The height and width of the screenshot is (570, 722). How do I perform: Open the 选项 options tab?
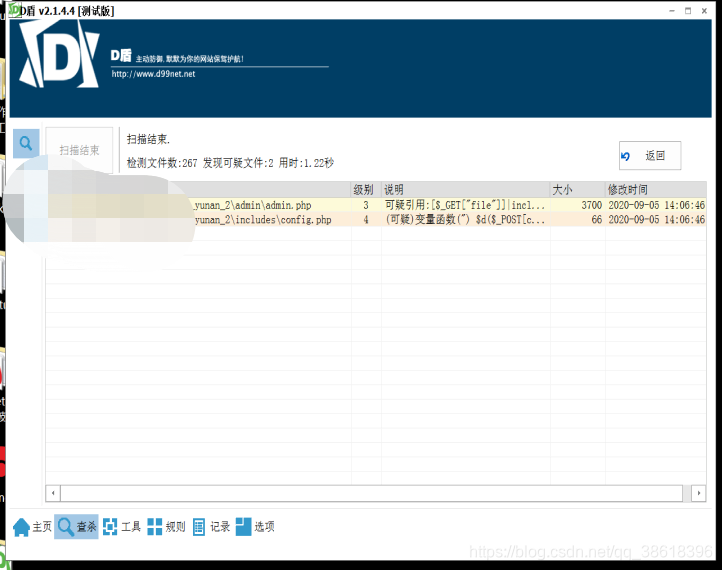click(x=255, y=527)
